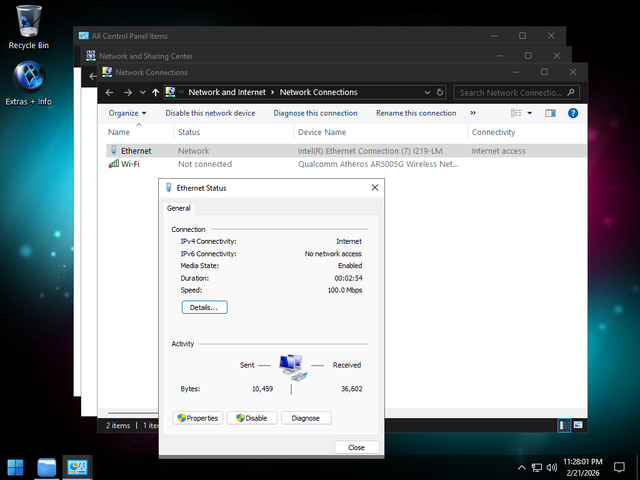Close Ethernet Status with the X
The height and width of the screenshot is (480, 640).
[375, 188]
